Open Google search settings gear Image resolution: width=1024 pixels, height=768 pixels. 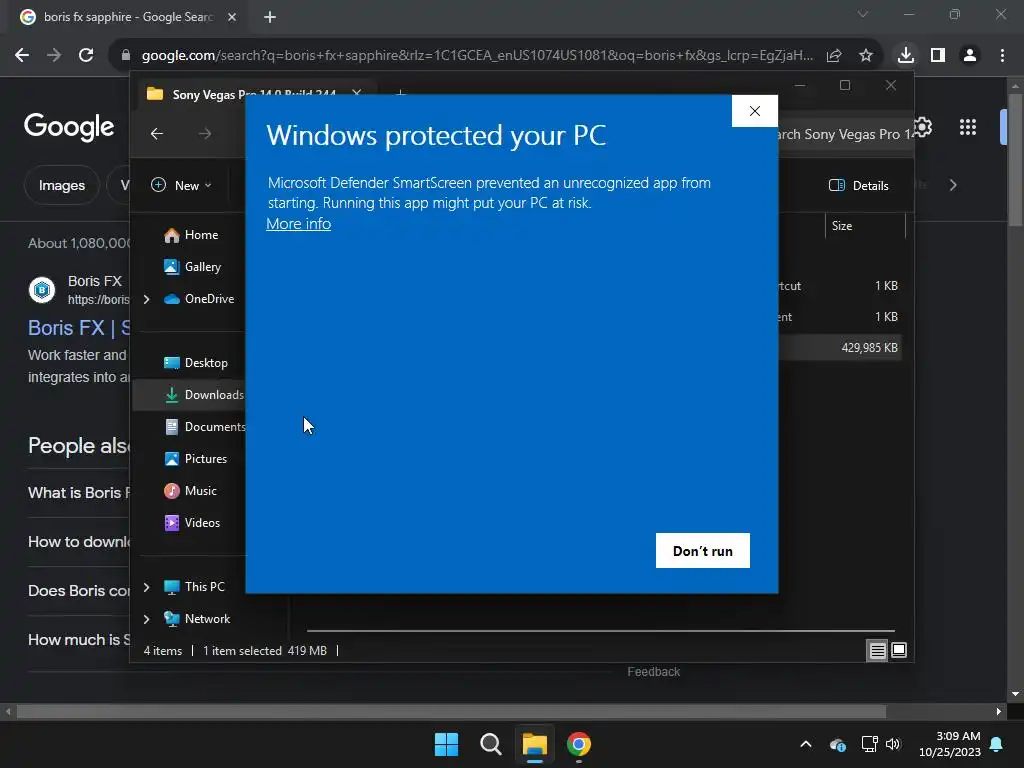pos(922,127)
